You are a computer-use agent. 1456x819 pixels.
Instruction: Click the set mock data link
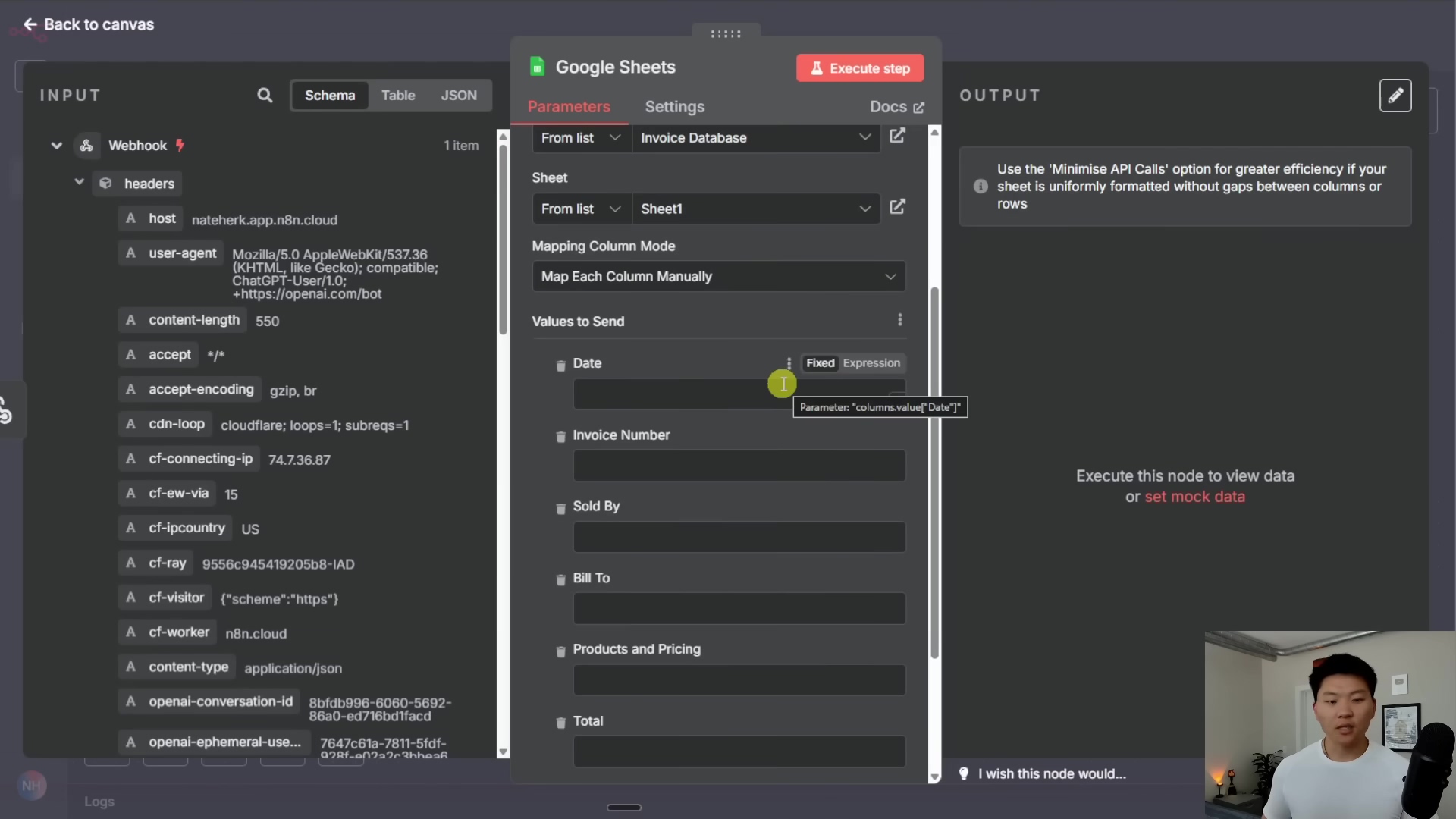click(x=1194, y=497)
